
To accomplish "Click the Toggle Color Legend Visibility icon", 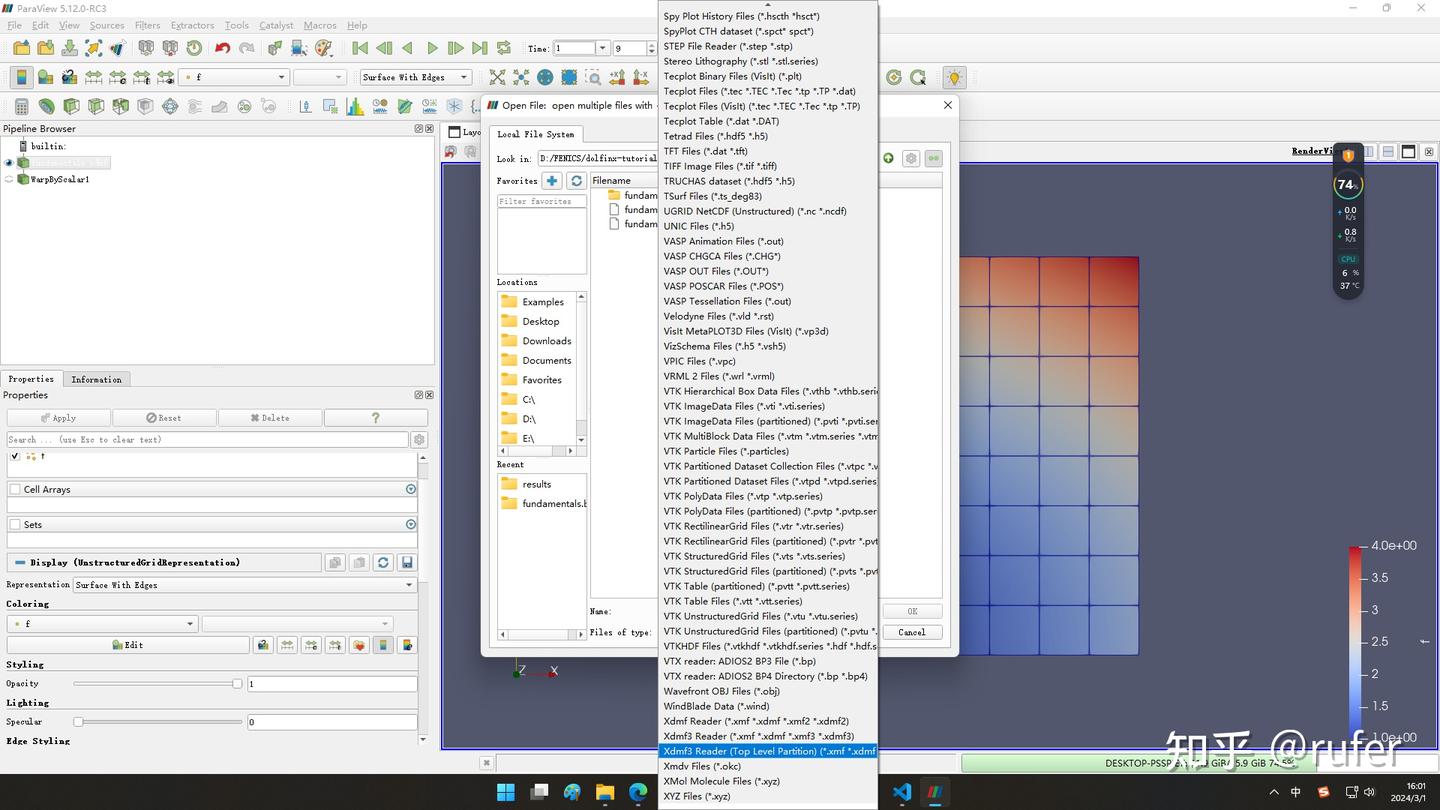I will [21, 77].
